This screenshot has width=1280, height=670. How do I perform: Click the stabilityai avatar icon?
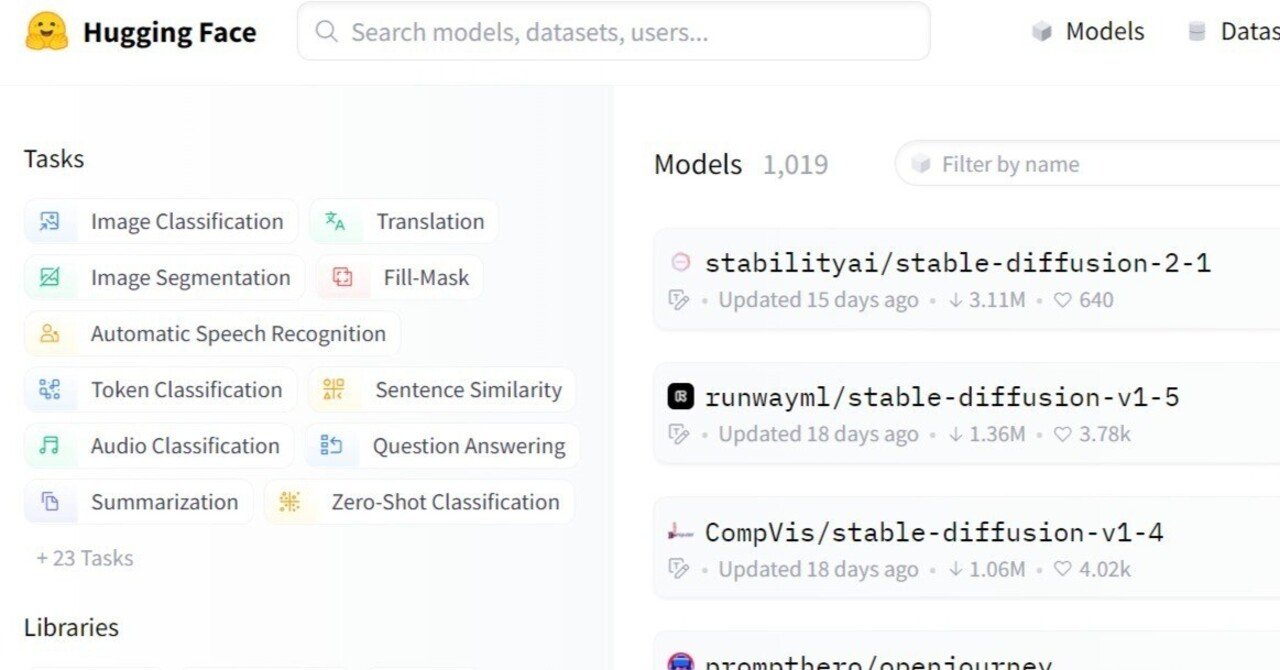[680, 263]
